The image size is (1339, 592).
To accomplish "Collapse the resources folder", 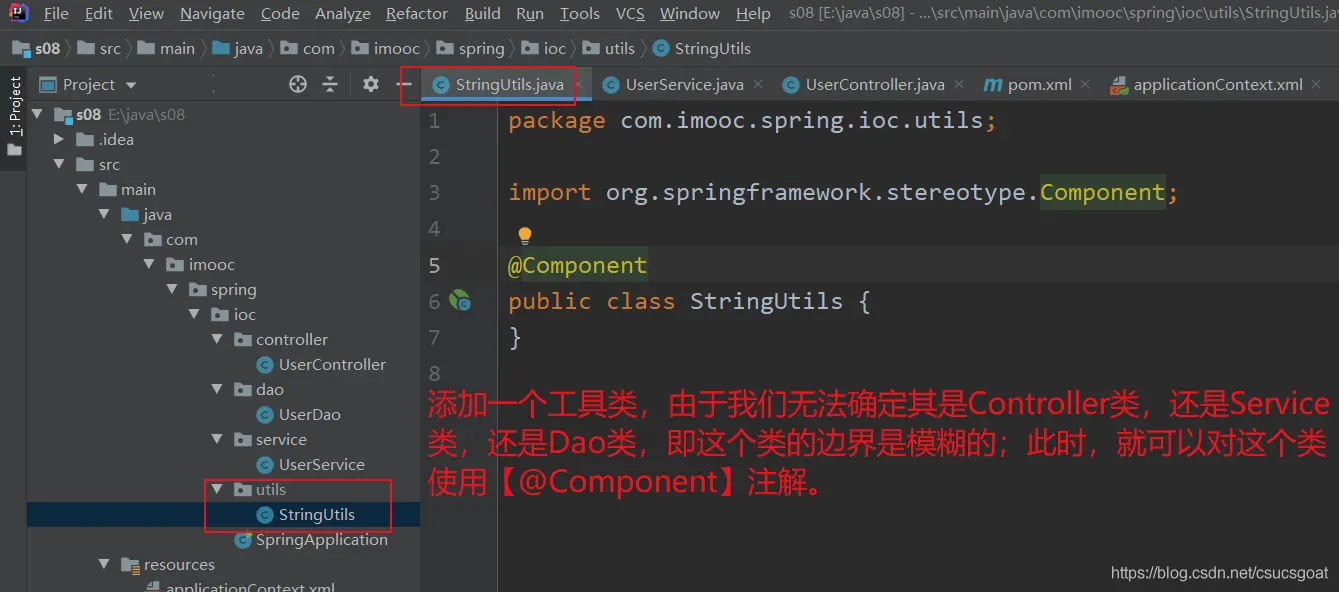I will pos(104,564).
